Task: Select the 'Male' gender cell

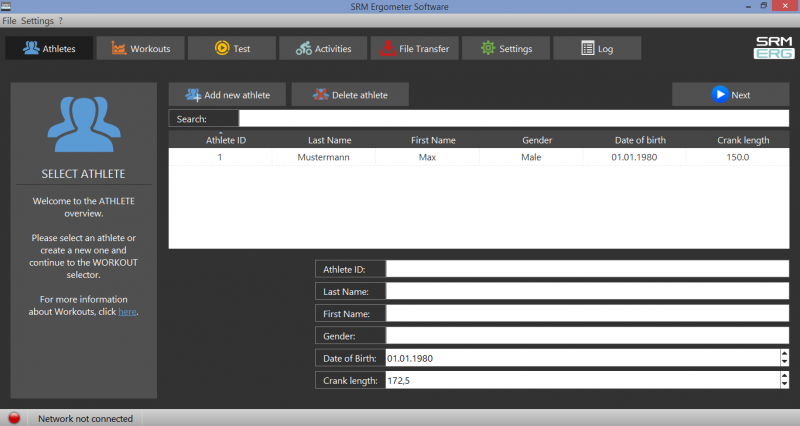Action: click(x=531, y=157)
